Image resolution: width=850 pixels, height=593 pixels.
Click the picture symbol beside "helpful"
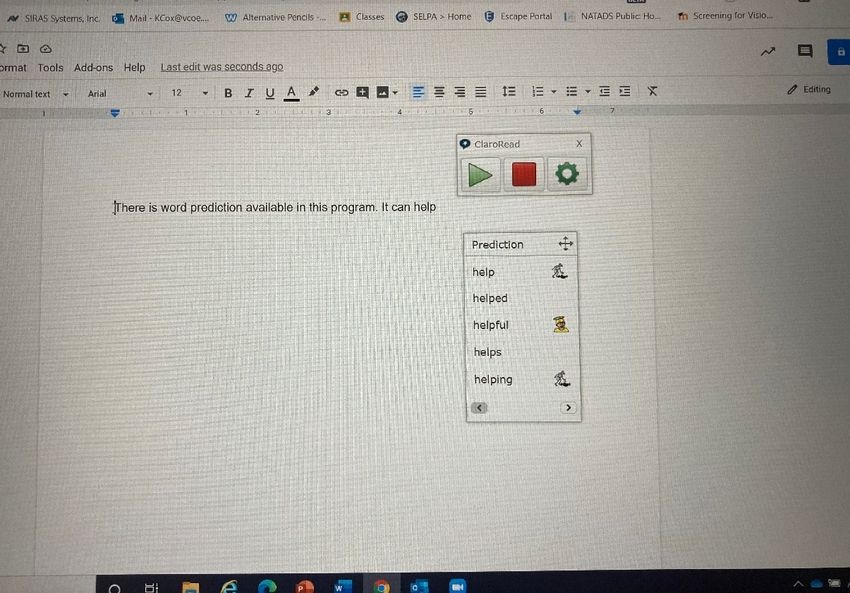tap(561, 324)
